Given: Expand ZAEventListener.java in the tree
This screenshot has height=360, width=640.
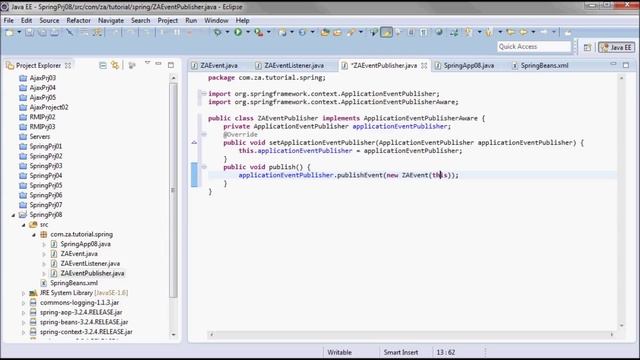Looking at the screenshot, I should coord(44,264).
